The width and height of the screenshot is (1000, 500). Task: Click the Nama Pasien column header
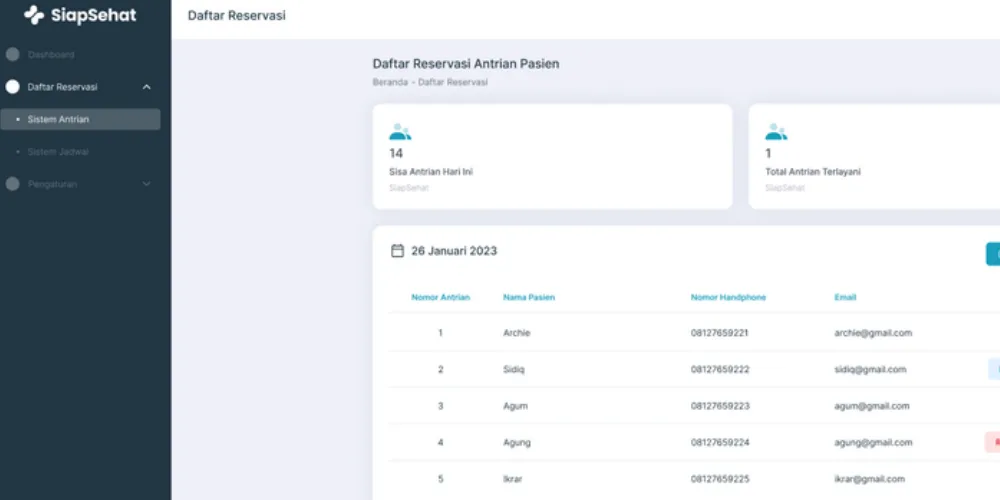529,297
